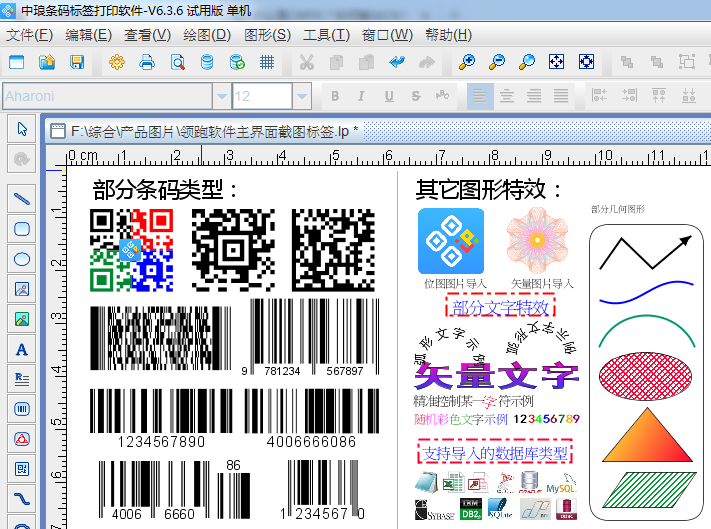
Task: Click the Save floppy disk icon
Action: pos(77,62)
